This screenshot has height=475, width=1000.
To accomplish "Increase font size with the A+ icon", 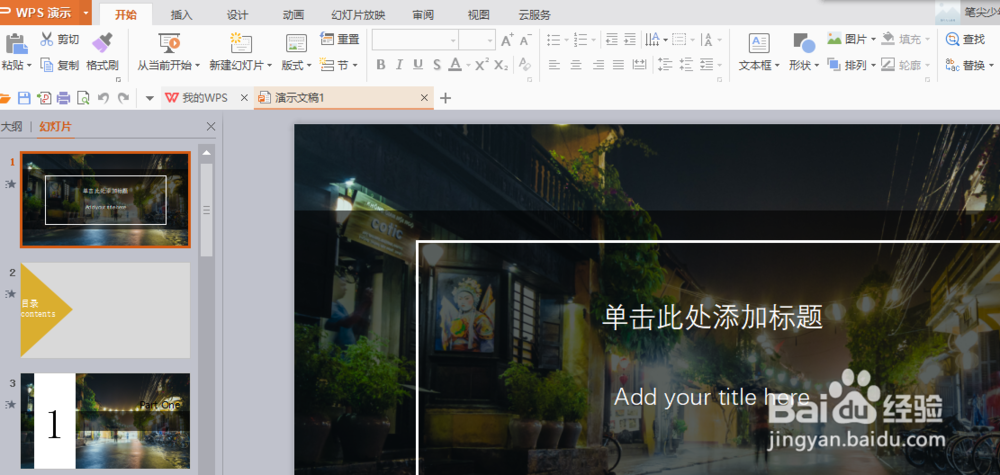I will (x=507, y=40).
